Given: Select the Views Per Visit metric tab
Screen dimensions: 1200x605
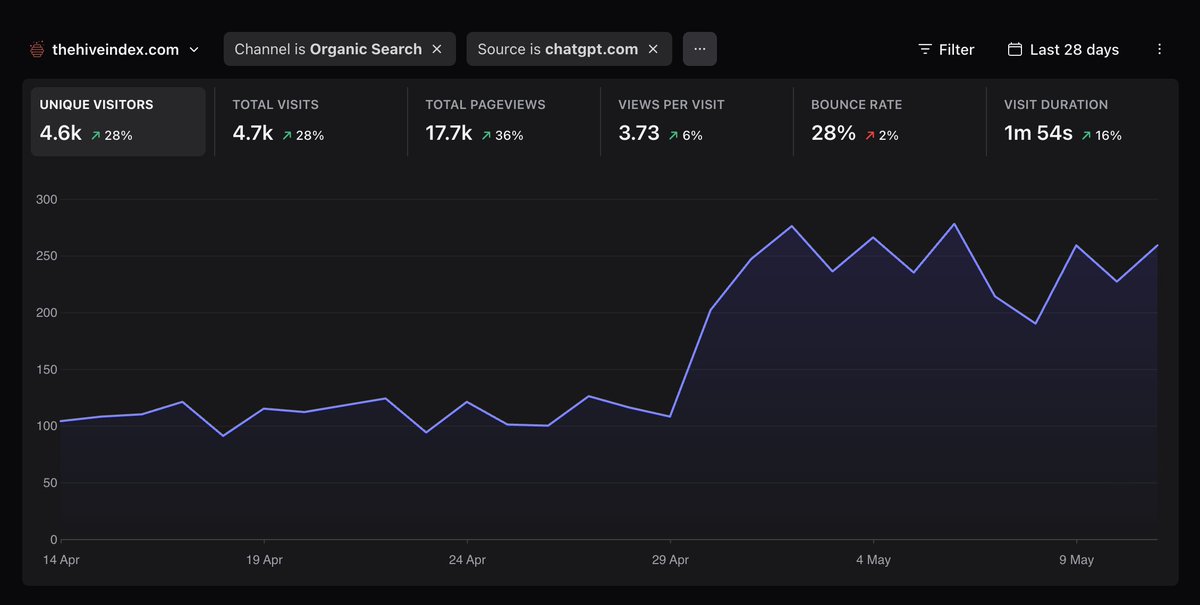Looking at the screenshot, I should tap(697, 121).
